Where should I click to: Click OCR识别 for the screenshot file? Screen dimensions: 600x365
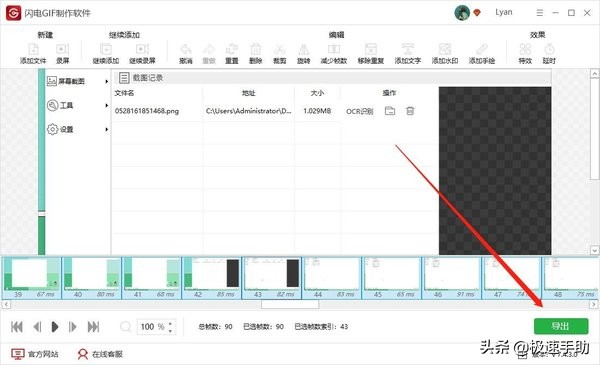point(360,111)
